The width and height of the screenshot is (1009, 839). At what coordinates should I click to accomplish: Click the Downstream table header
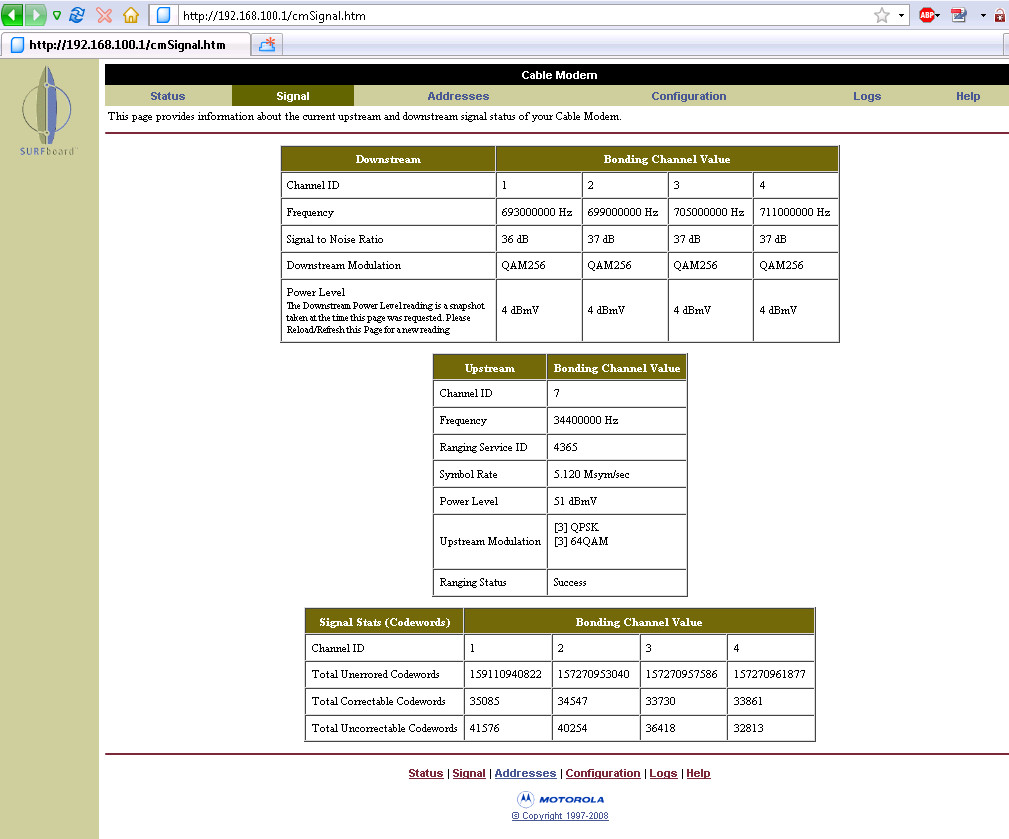[x=388, y=159]
